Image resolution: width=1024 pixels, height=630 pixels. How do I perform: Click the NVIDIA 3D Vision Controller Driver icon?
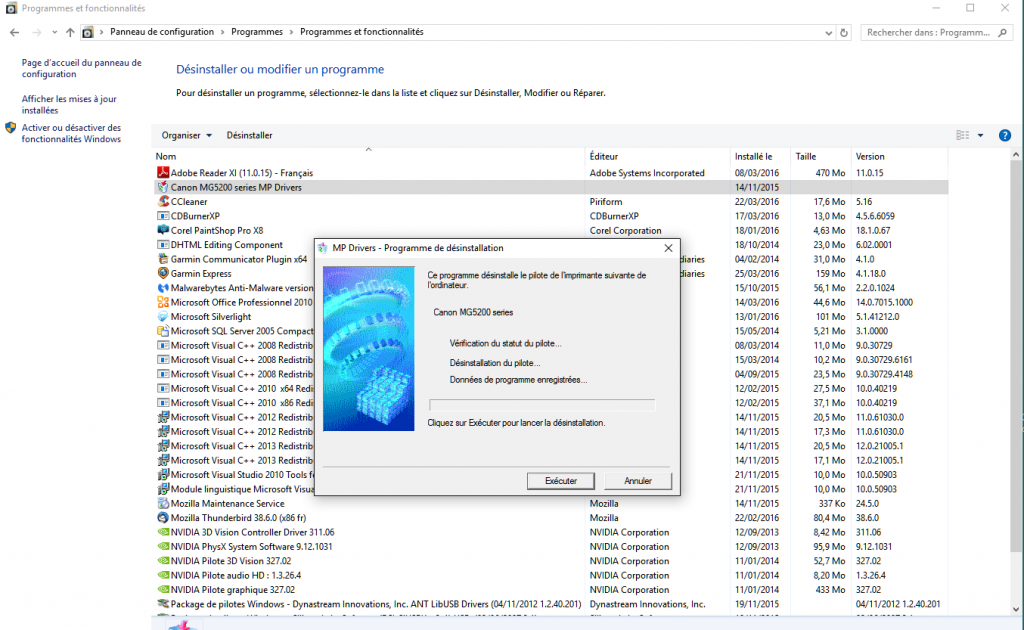click(163, 532)
